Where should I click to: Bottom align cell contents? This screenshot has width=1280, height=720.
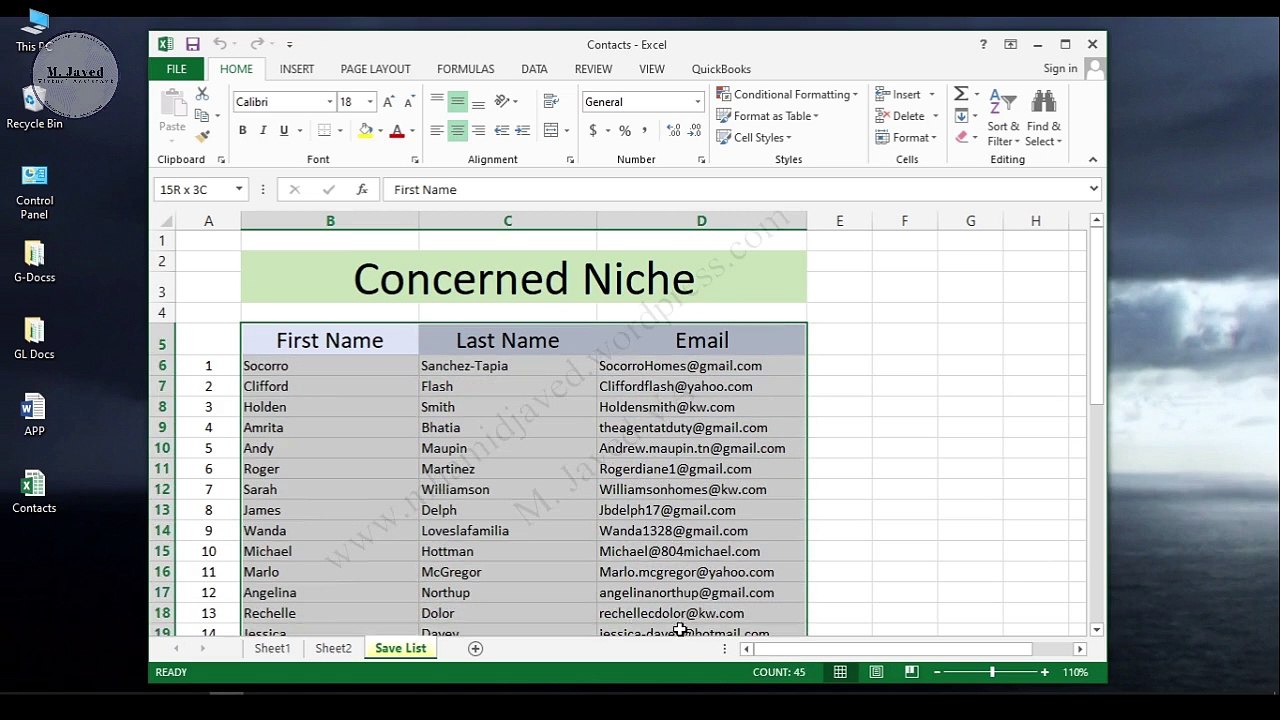click(x=478, y=101)
